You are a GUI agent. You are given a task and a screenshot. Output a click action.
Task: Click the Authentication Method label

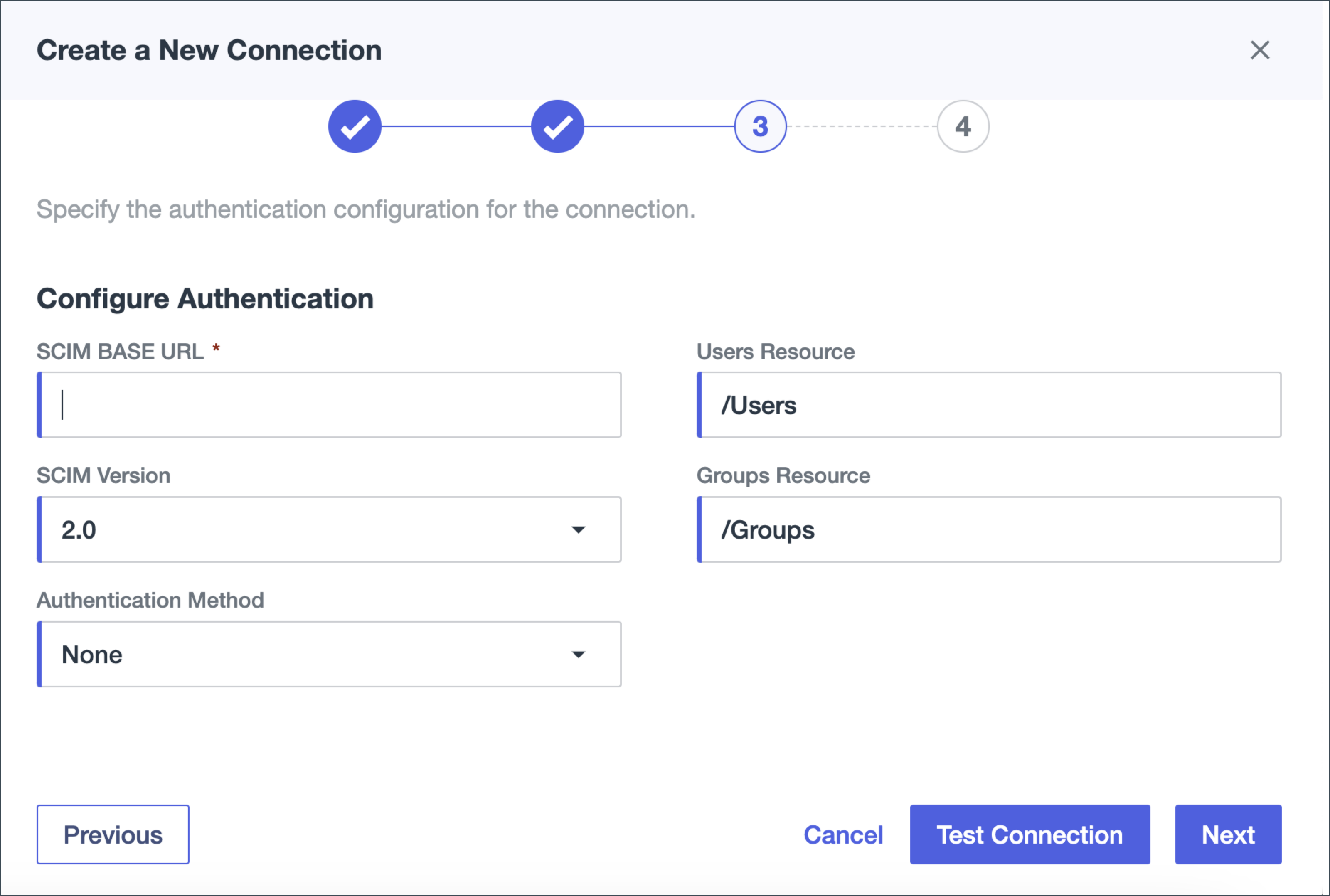tap(150, 600)
